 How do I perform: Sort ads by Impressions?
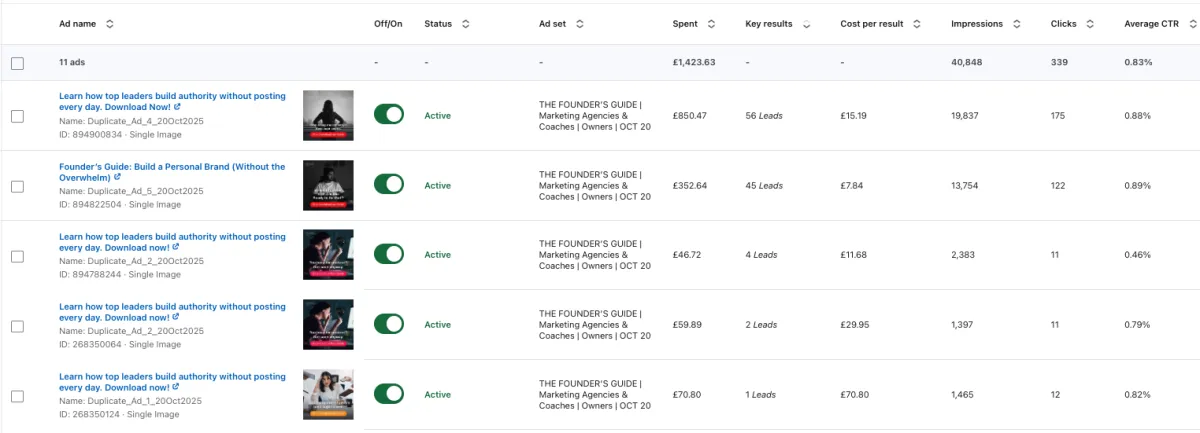(1017, 23)
